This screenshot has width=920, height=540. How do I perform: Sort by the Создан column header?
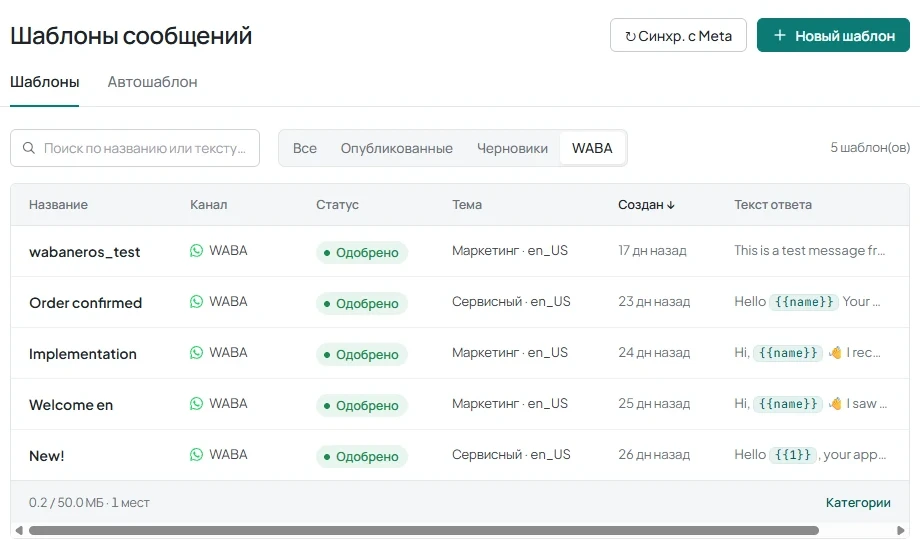[646, 205]
